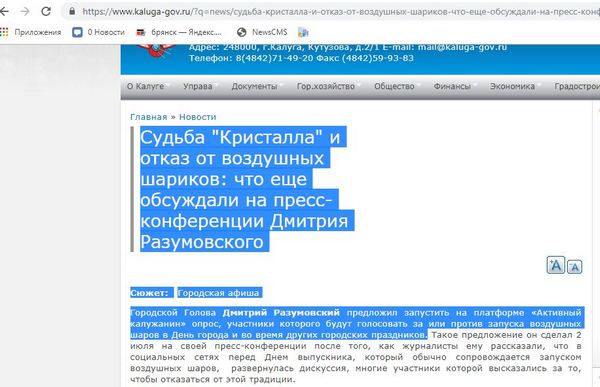Open the NewsCMS bookmark
This screenshot has height=387, width=600.
[x=262, y=32]
